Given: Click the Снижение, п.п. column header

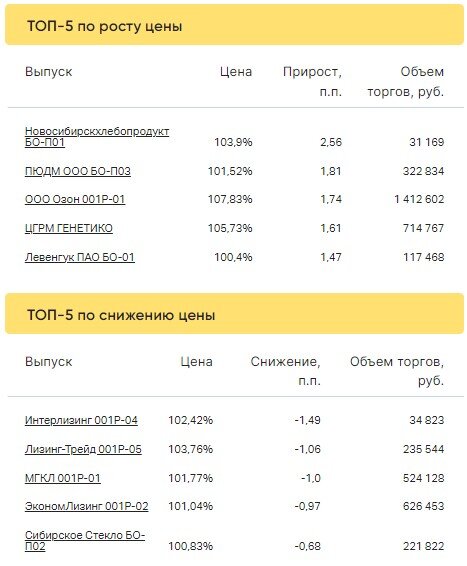Looking at the screenshot, I should click(x=285, y=371).
